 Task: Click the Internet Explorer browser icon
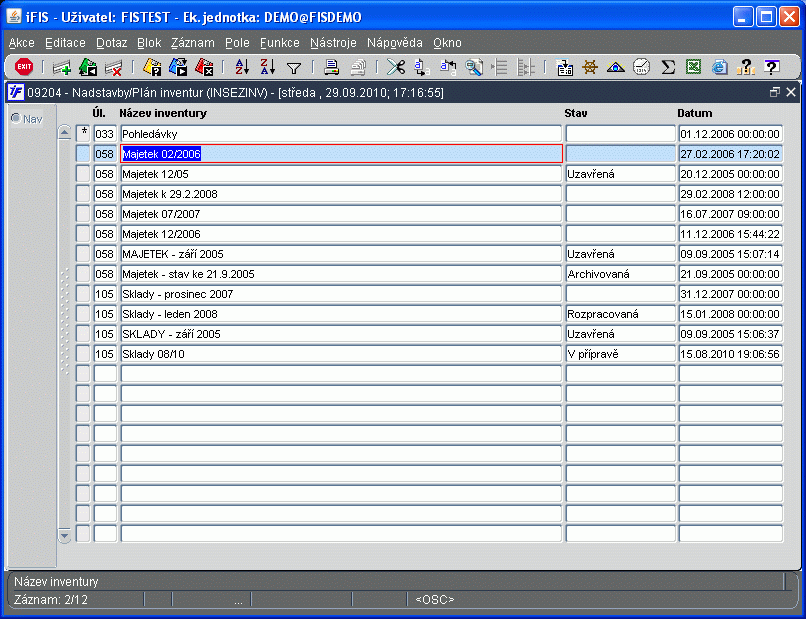[720, 67]
